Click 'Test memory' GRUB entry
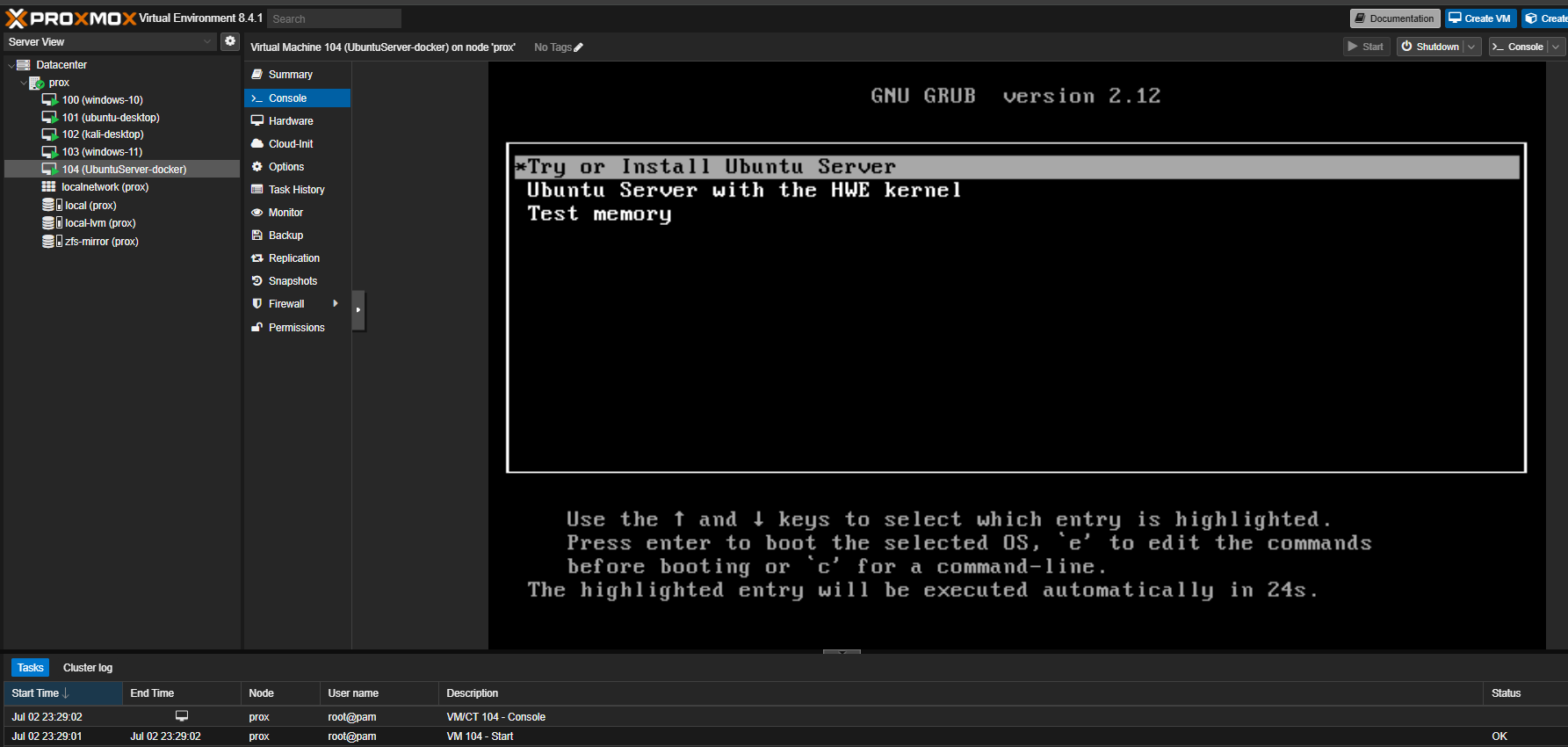 [599, 214]
